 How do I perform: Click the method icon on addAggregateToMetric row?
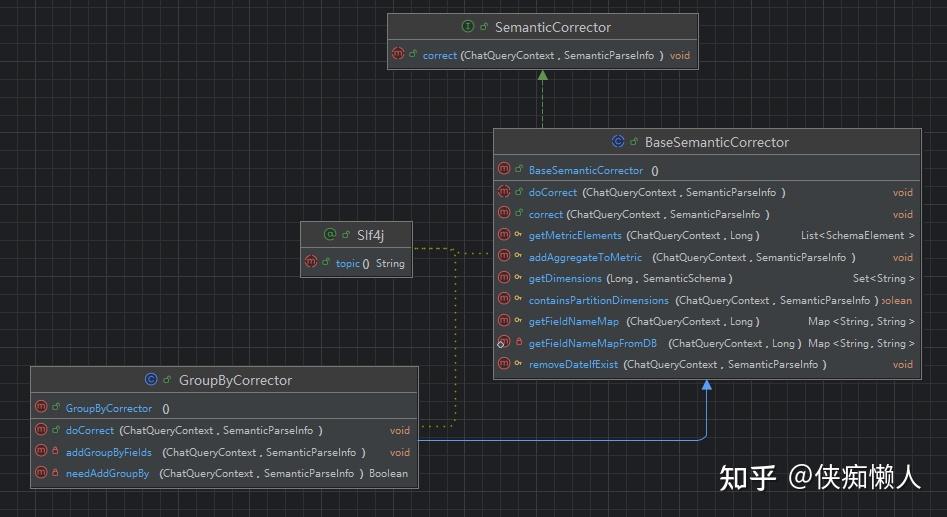click(x=504, y=255)
